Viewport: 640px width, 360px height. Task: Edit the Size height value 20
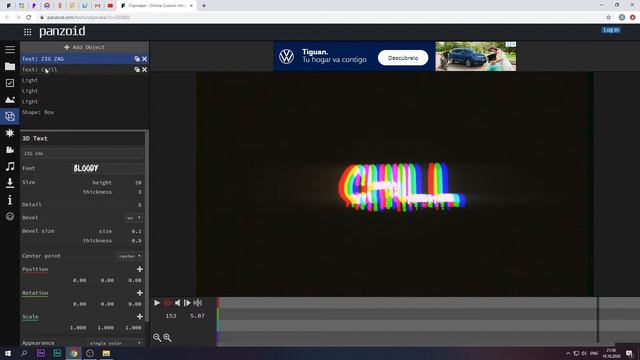pyautogui.click(x=138, y=182)
